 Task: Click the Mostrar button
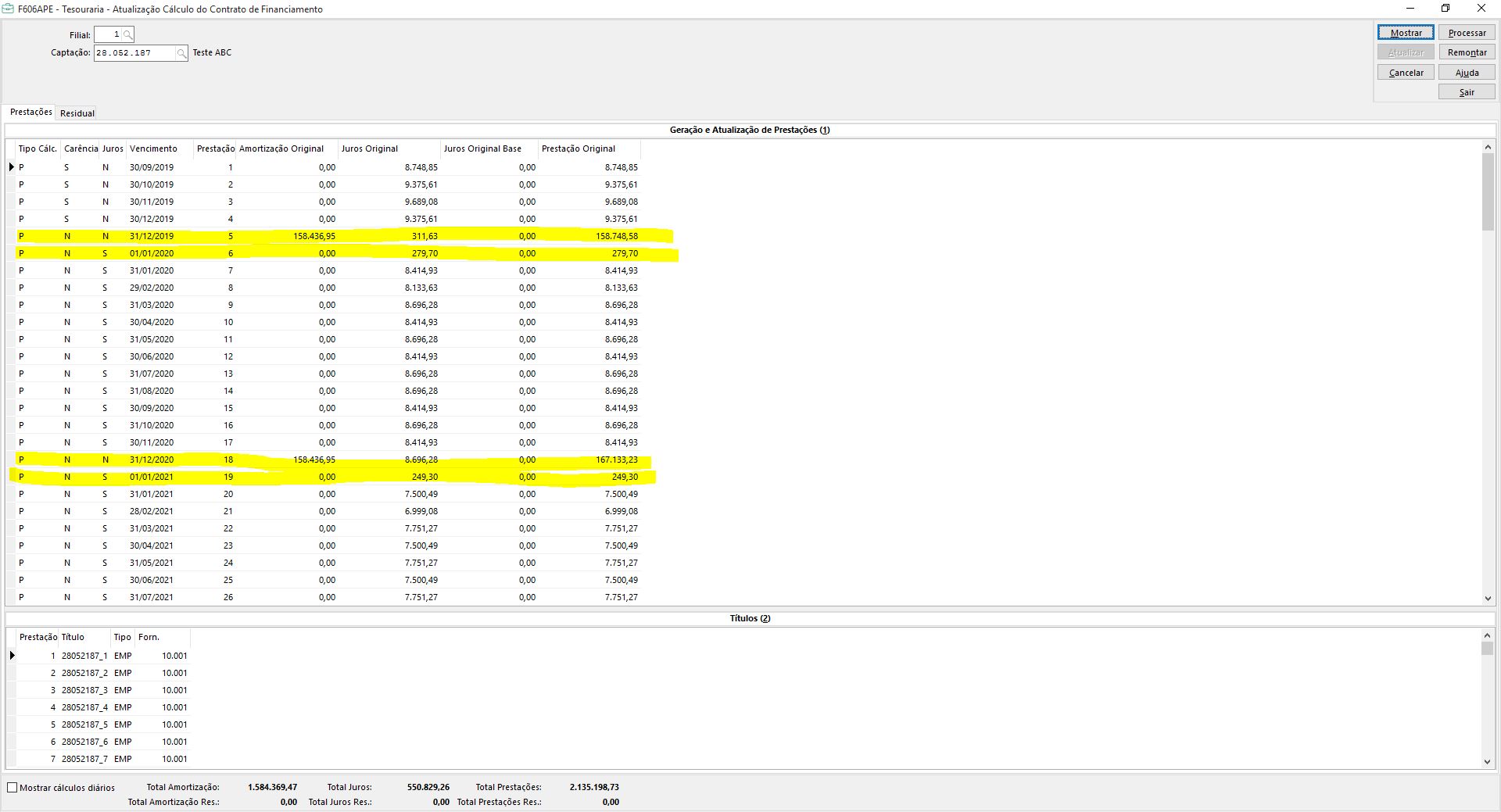pos(1406,33)
